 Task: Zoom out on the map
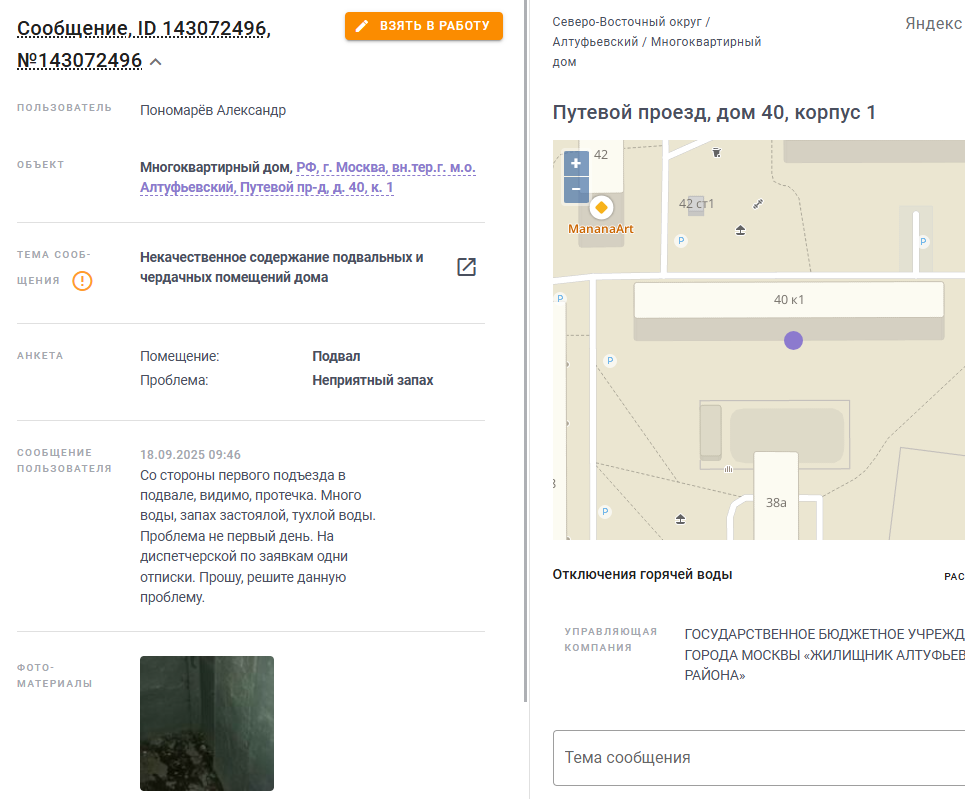click(x=576, y=190)
